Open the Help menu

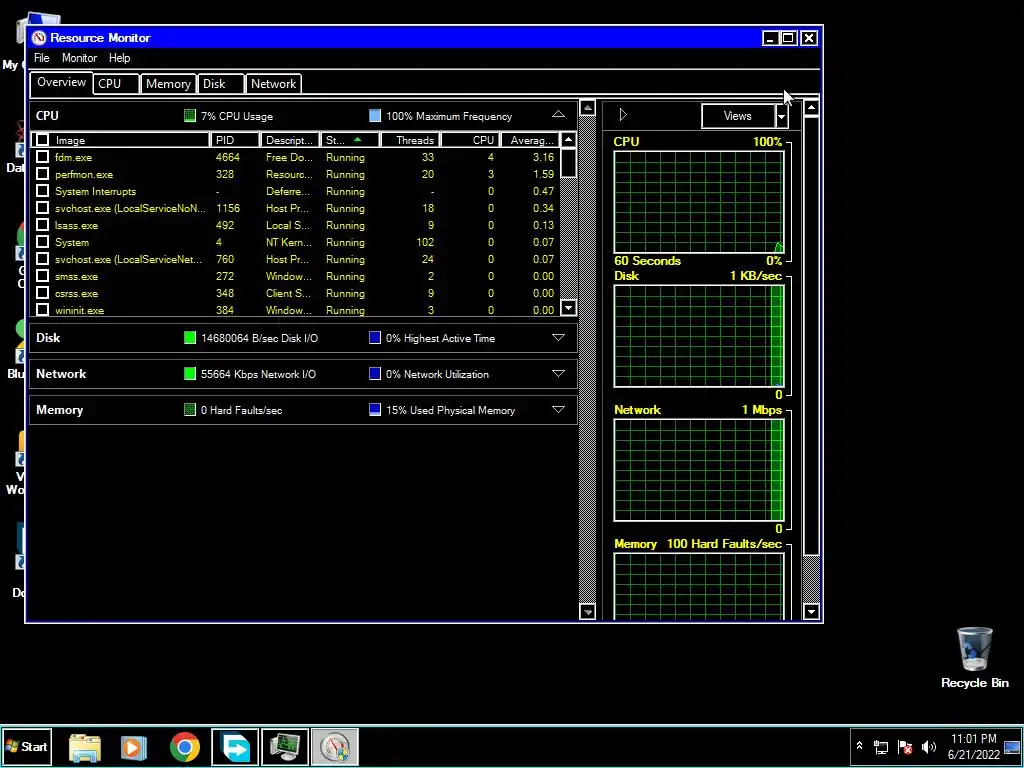120,58
